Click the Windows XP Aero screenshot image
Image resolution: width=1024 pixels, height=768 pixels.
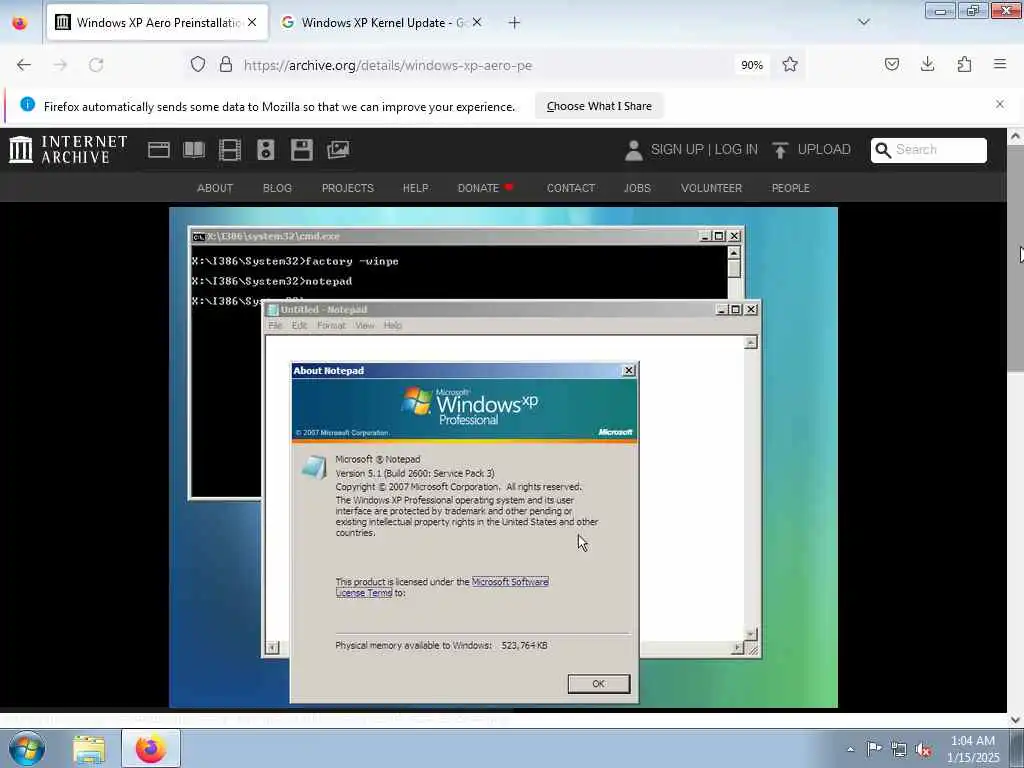[503, 457]
